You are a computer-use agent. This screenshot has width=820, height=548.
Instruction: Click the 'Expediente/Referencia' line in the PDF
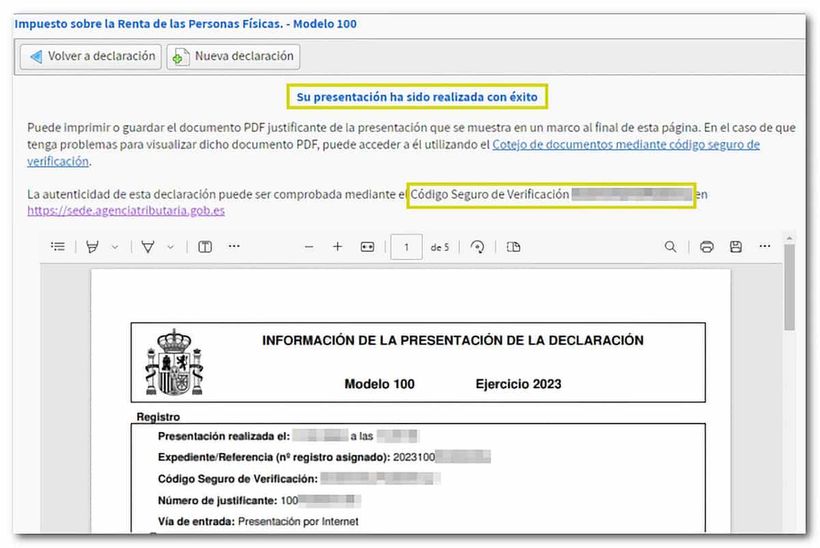[x=324, y=457]
